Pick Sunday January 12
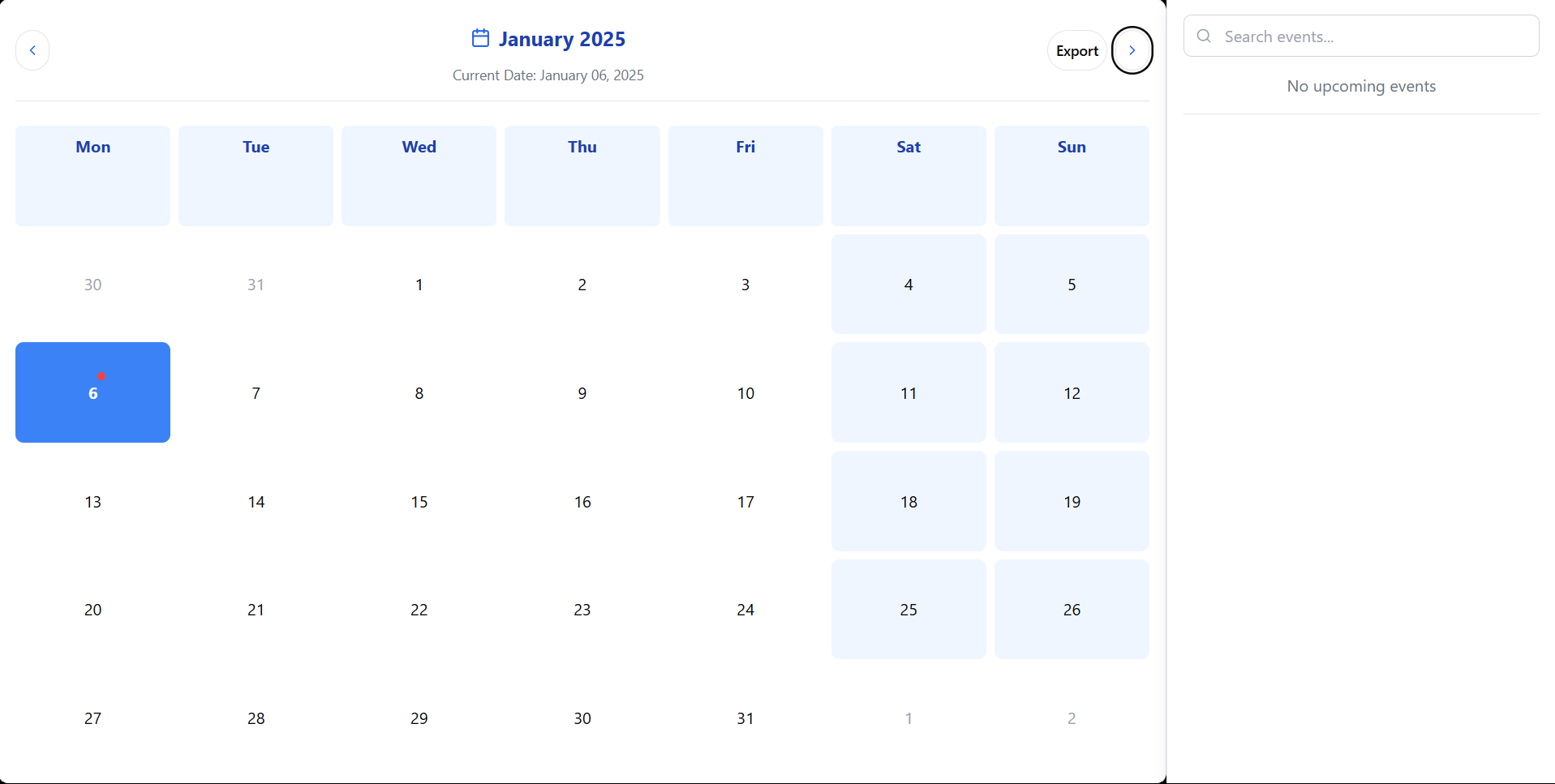 [x=1072, y=393]
